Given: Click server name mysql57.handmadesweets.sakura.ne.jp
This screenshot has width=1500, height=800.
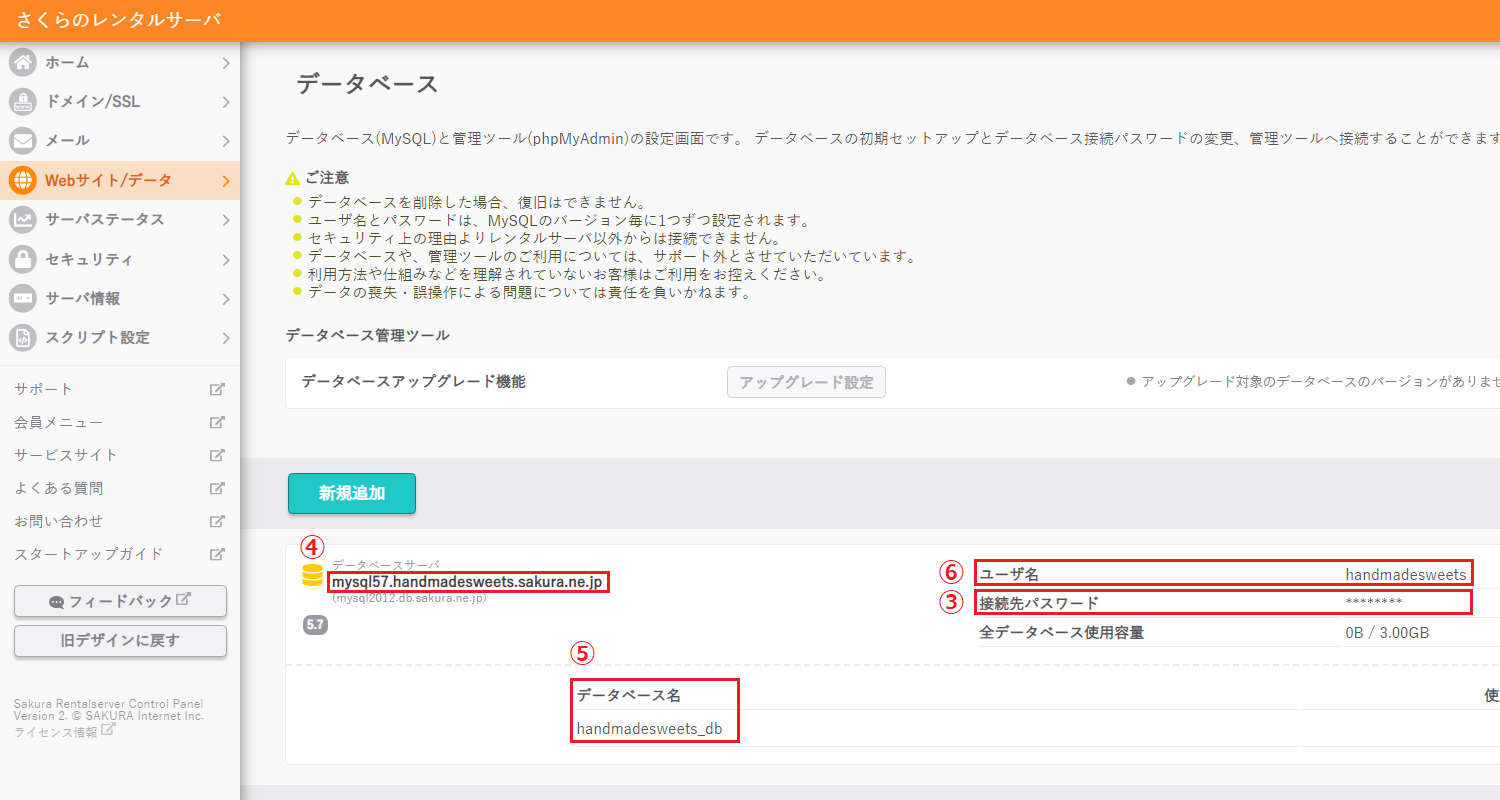Looking at the screenshot, I should (x=468, y=582).
